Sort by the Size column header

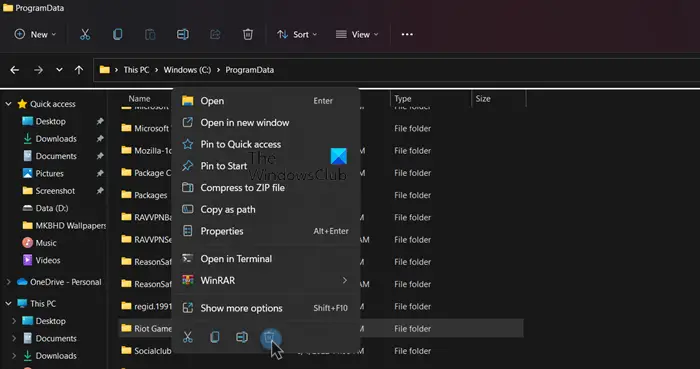click(x=483, y=99)
